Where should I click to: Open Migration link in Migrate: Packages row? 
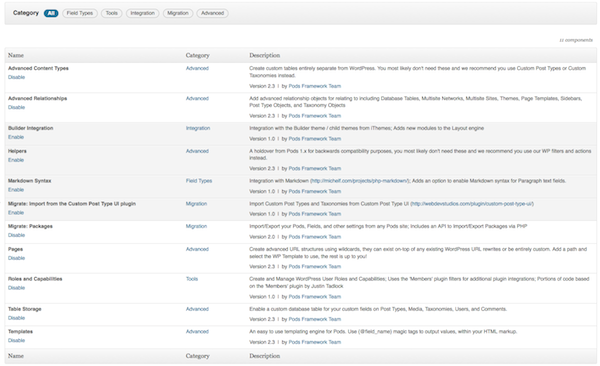click(196, 227)
